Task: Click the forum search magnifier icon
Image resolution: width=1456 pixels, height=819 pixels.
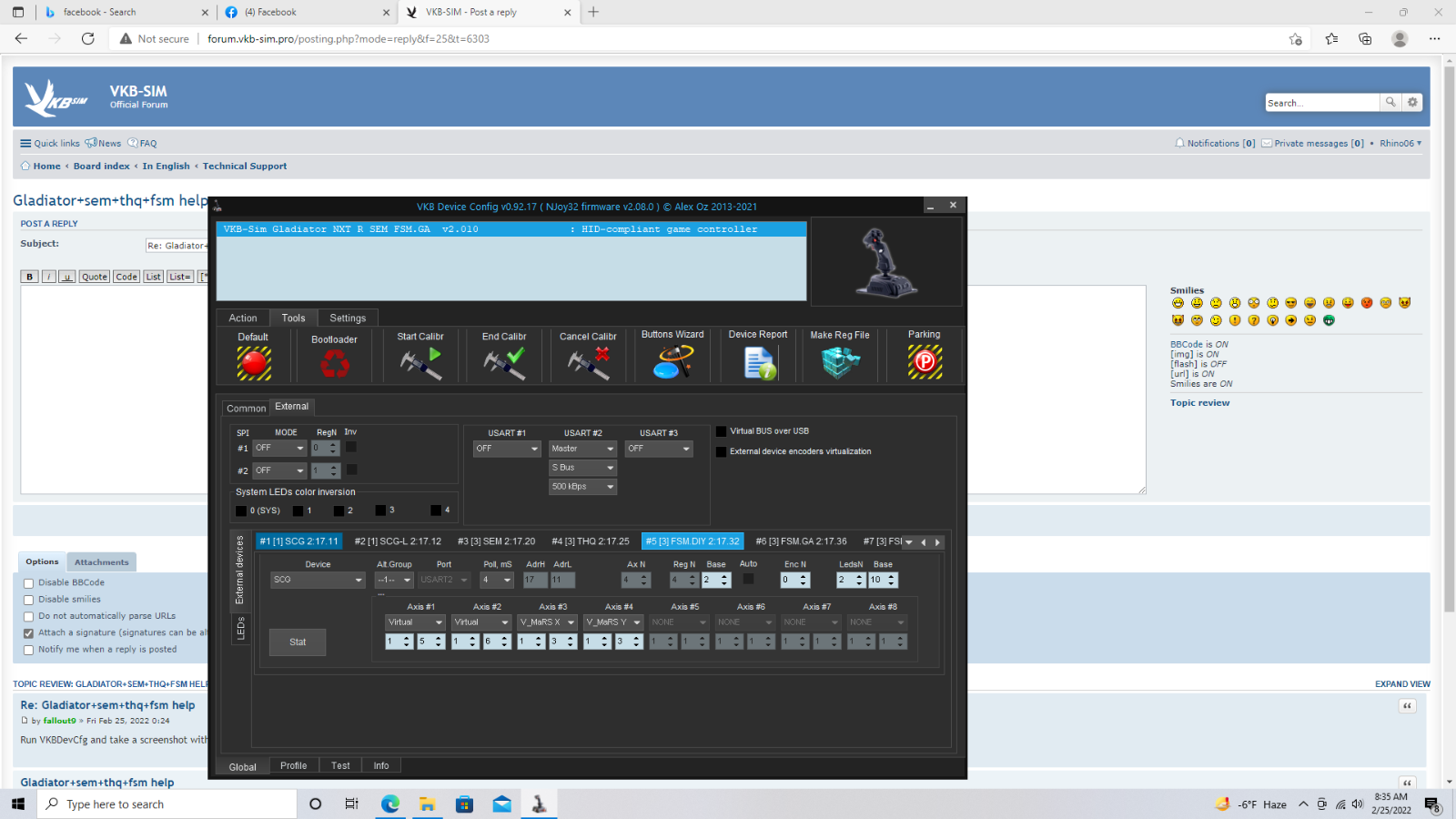Action: click(1390, 103)
